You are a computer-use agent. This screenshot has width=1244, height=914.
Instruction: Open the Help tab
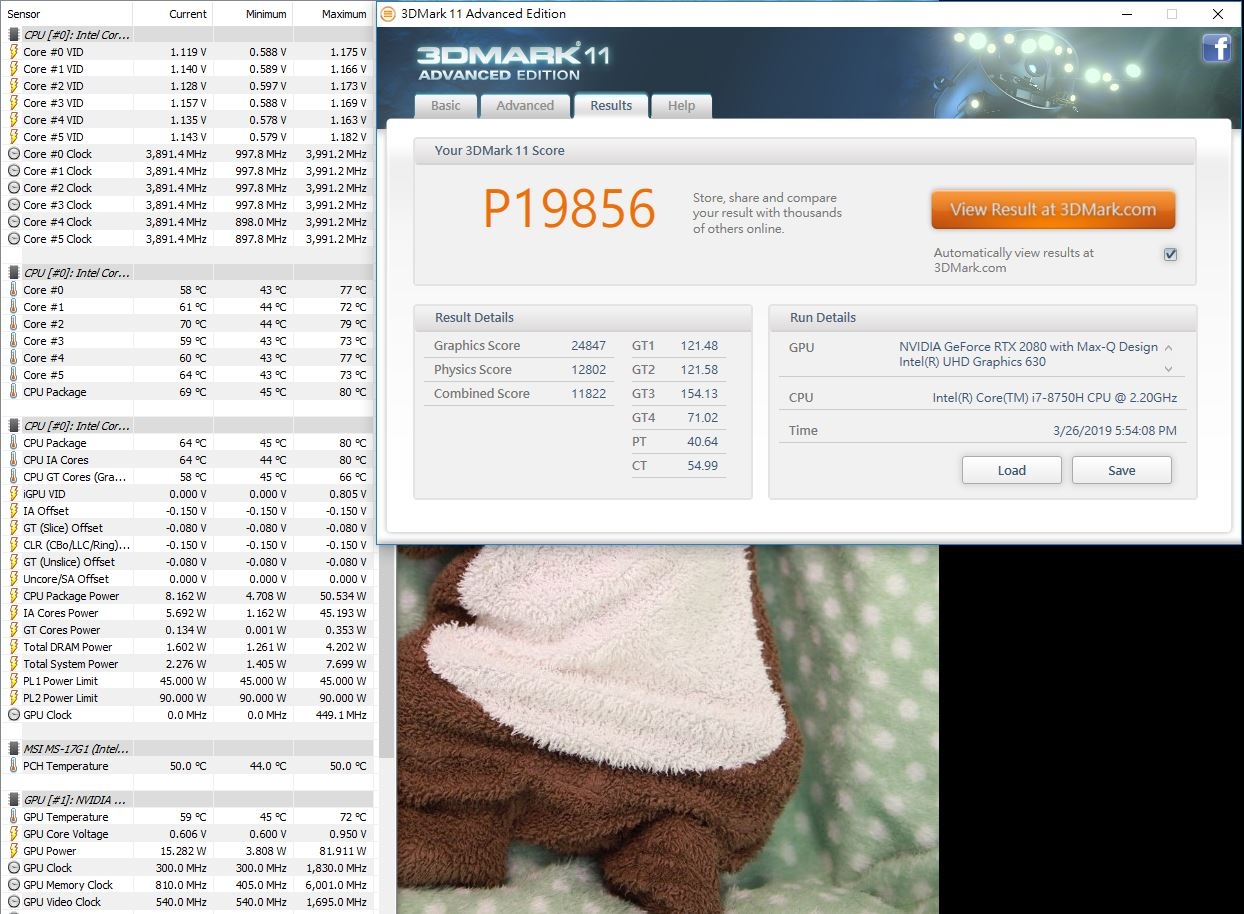[681, 106]
